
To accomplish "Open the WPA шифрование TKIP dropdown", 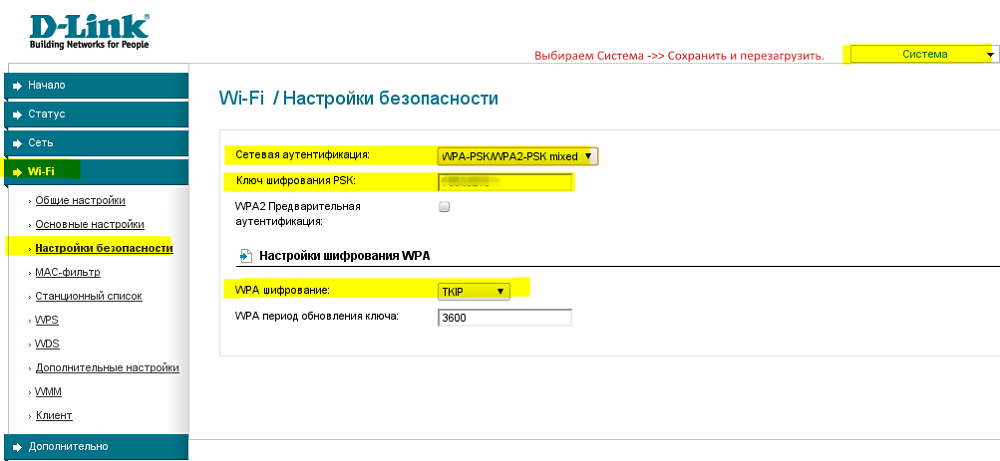I will pyautogui.click(x=473, y=292).
